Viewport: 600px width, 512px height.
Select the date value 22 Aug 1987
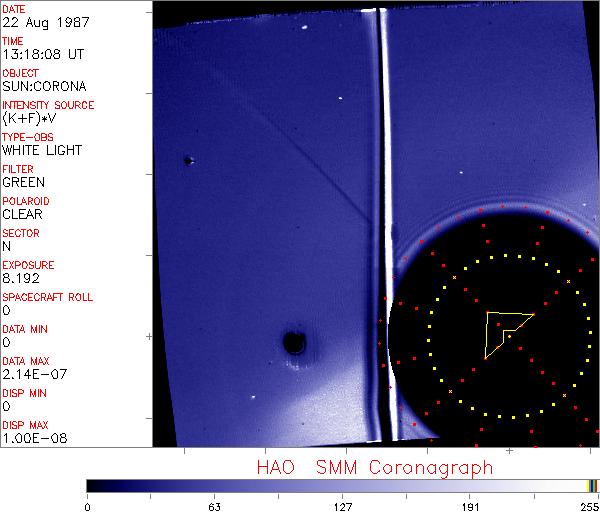click(42, 22)
